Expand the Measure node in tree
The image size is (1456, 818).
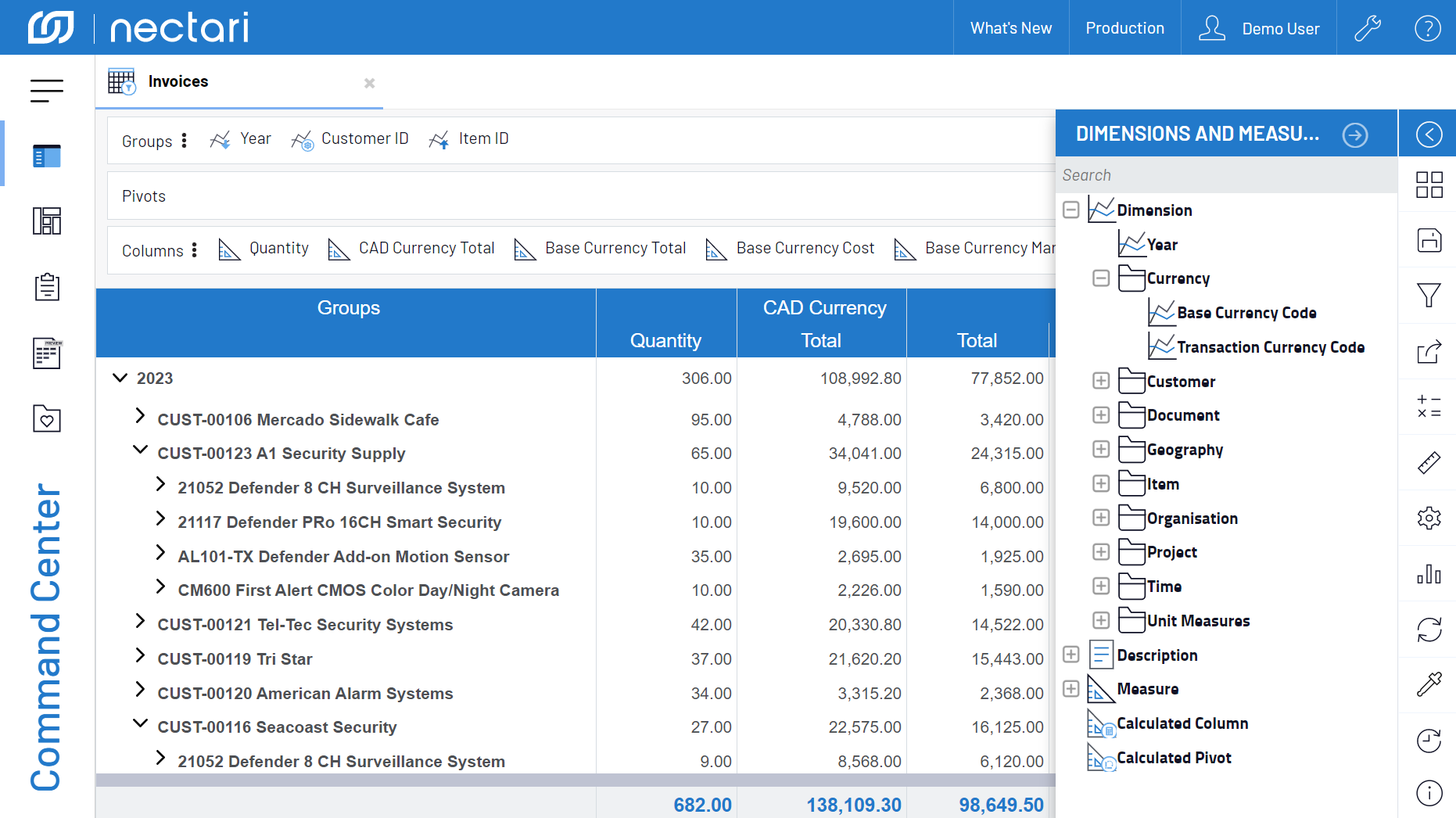1071,689
